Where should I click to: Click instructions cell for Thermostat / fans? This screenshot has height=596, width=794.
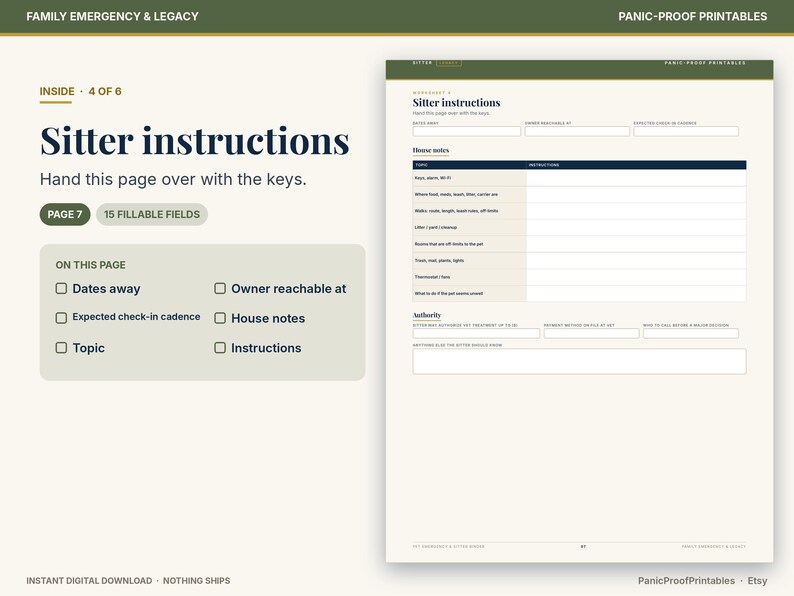pos(636,277)
